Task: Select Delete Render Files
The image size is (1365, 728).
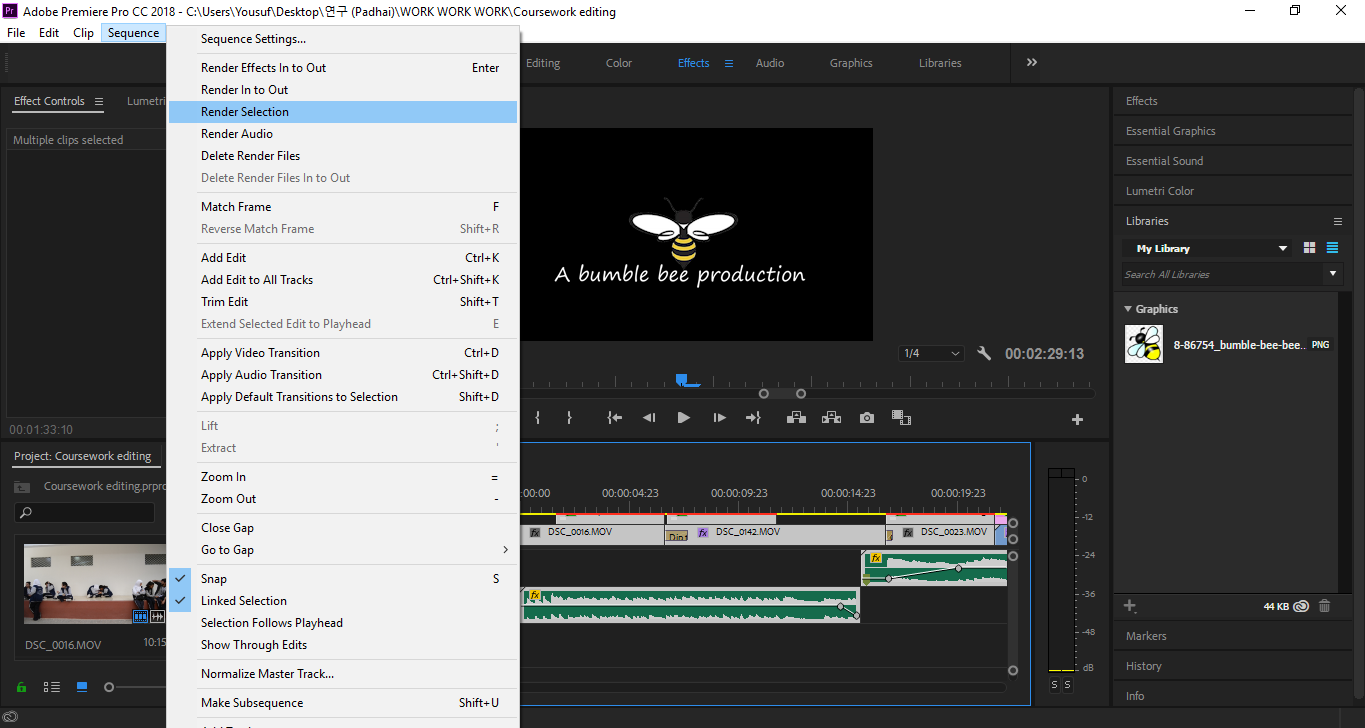Action: tap(343, 156)
